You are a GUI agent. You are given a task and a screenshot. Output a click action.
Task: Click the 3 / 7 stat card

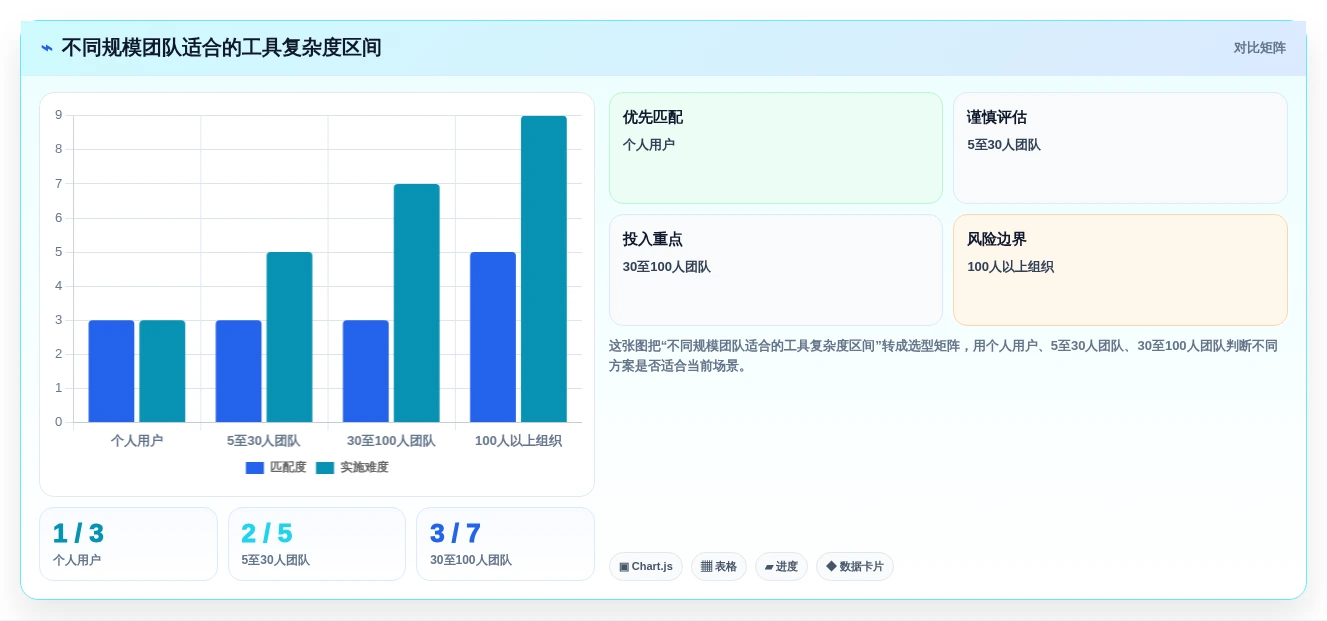[505, 544]
